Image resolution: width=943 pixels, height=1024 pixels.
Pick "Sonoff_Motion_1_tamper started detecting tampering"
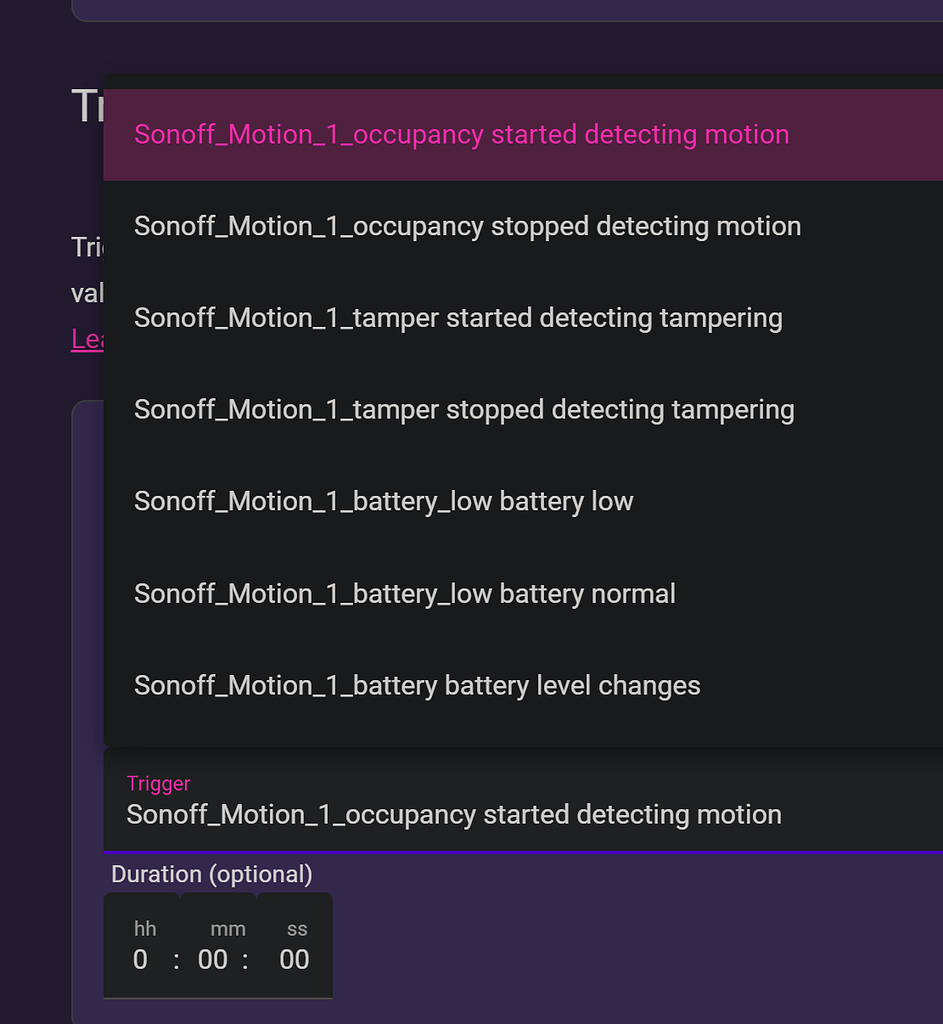coord(457,317)
